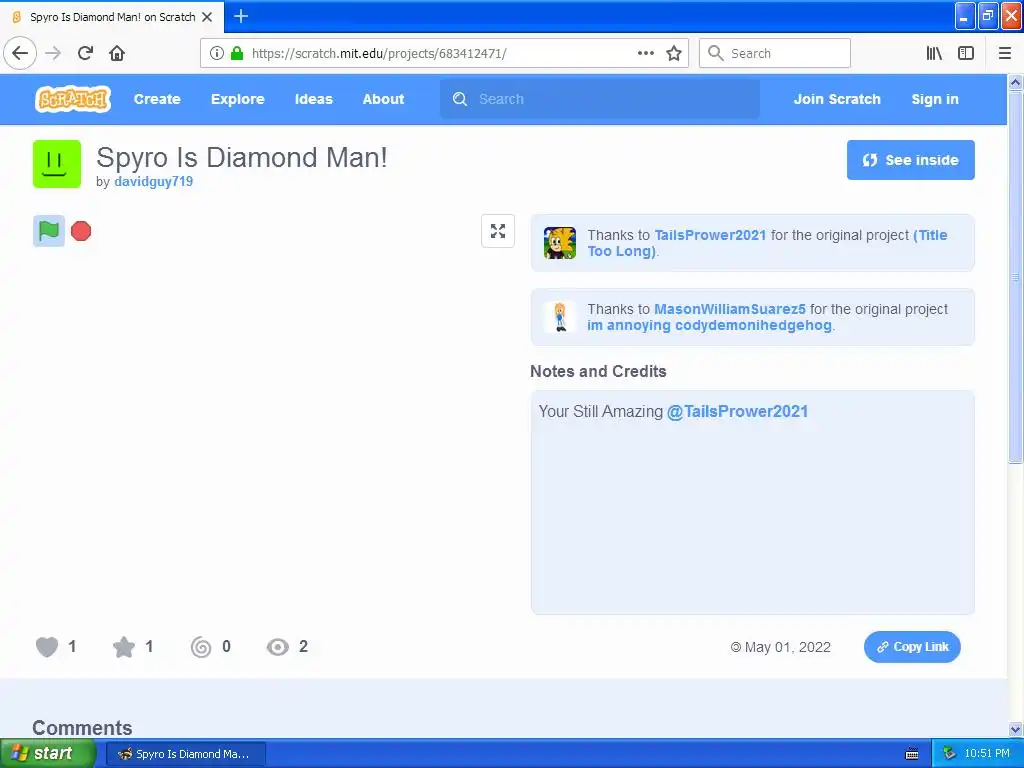
Task: Open the Create menu item
Action: coord(157,99)
